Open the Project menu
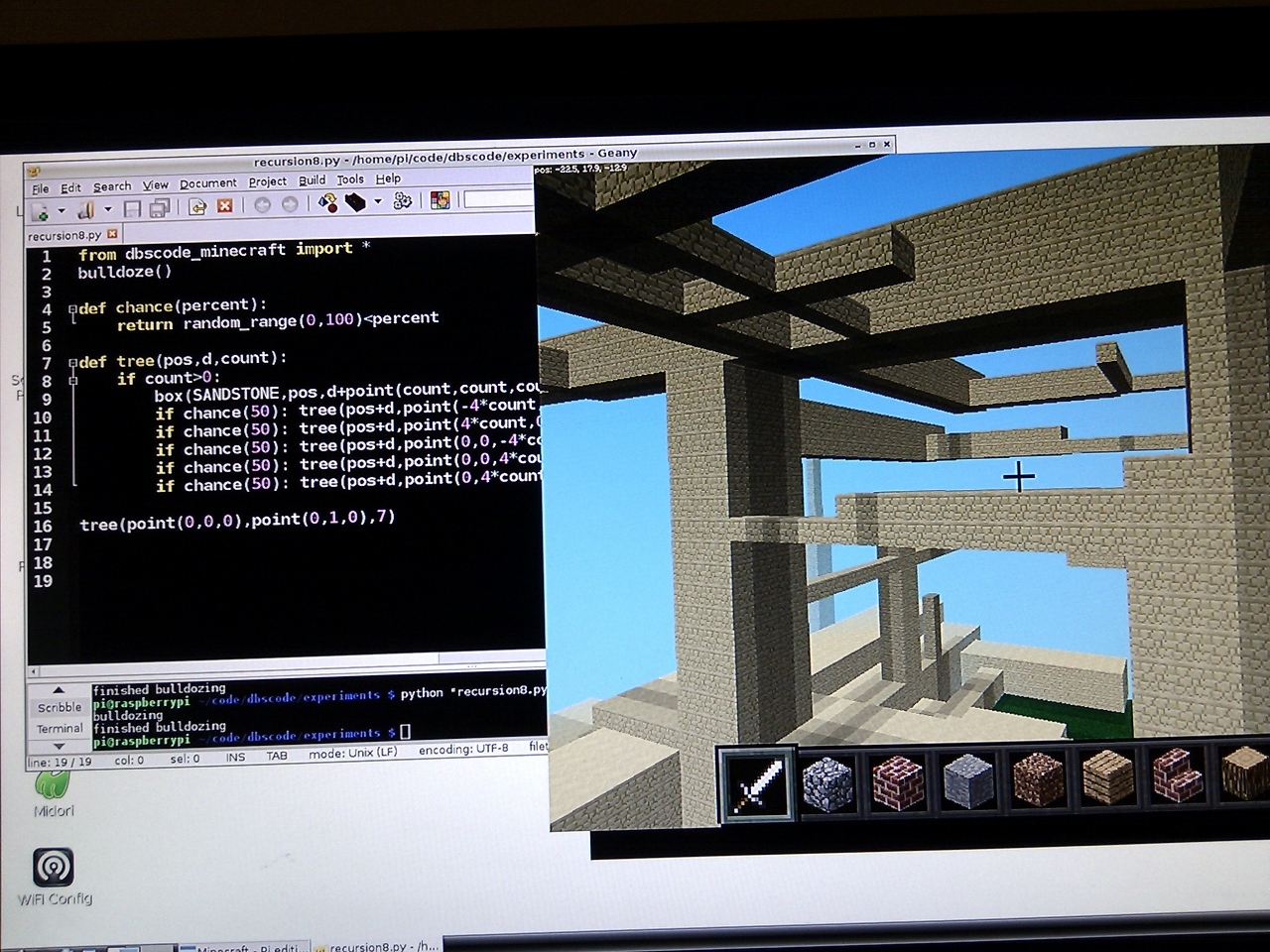 (x=268, y=181)
